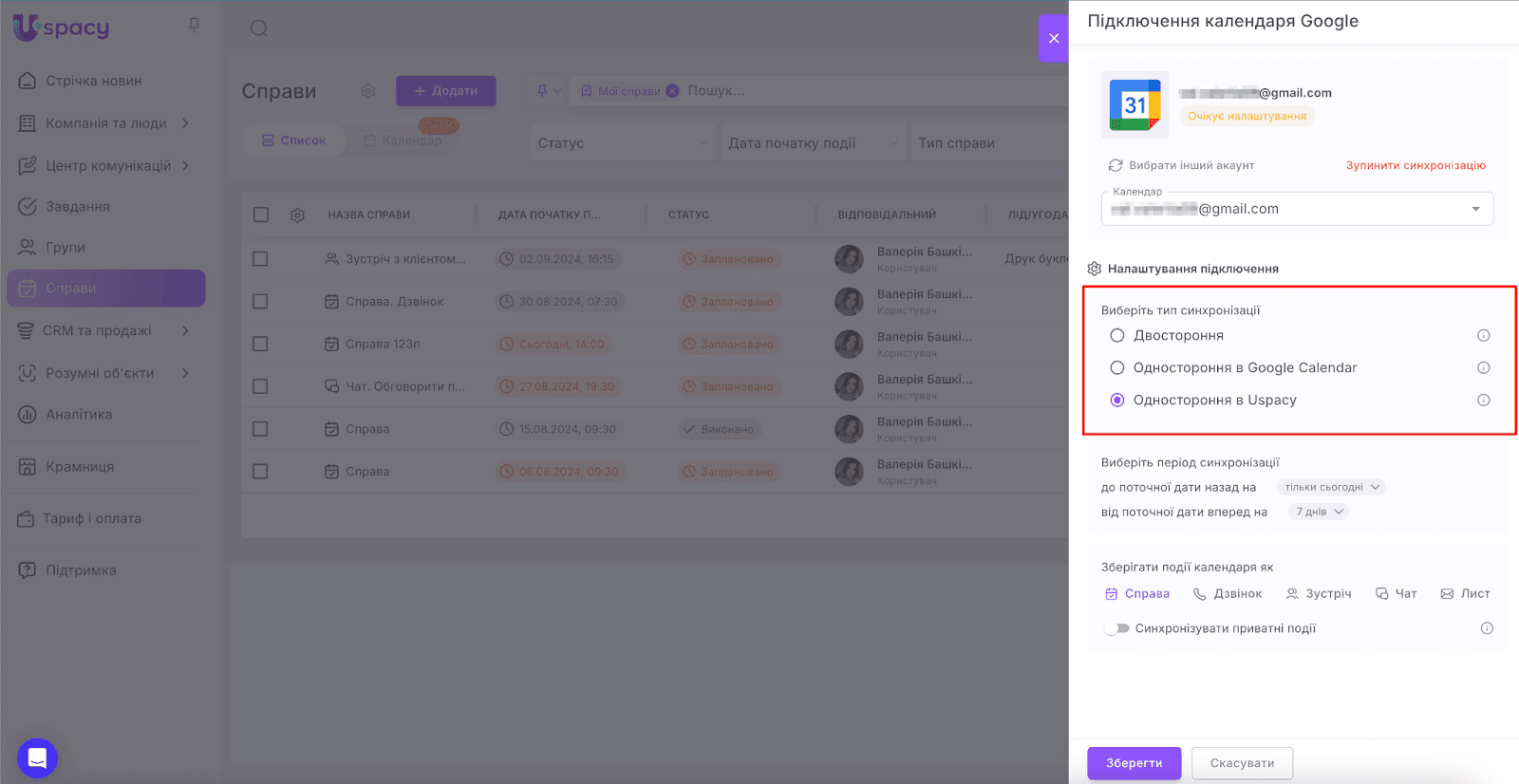Open the Календар account dropdown
Viewport: 1519px width, 784px height.
pos(1297,209)
